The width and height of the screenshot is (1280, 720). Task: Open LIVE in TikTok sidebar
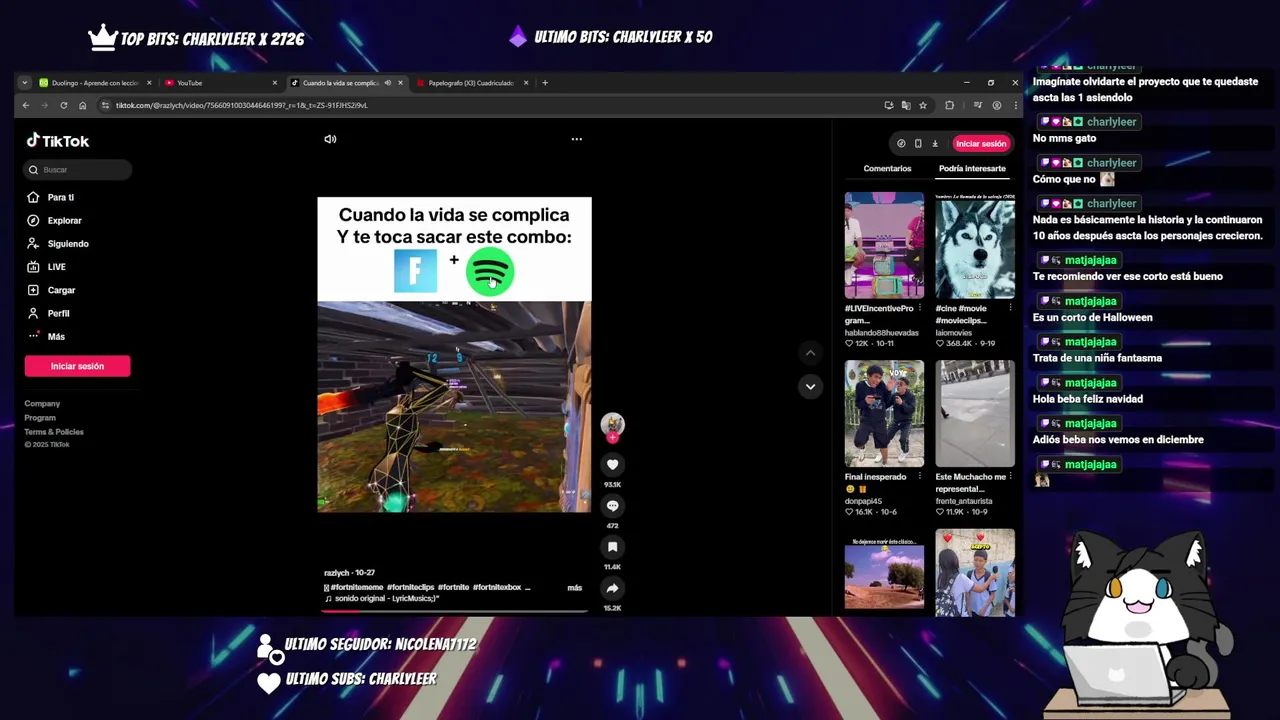coord(56,267)
